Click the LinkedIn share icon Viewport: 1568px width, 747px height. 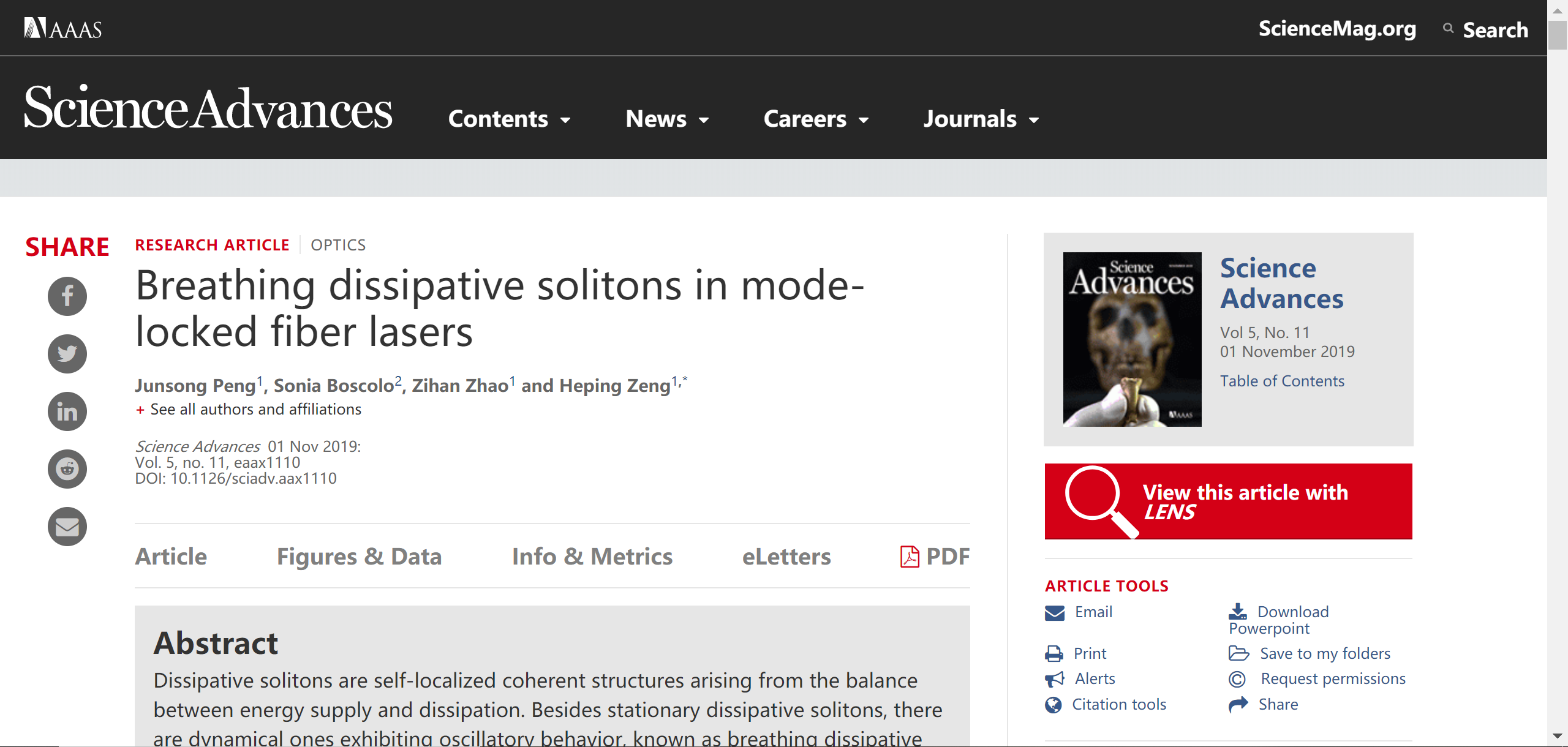pos(67,411)
